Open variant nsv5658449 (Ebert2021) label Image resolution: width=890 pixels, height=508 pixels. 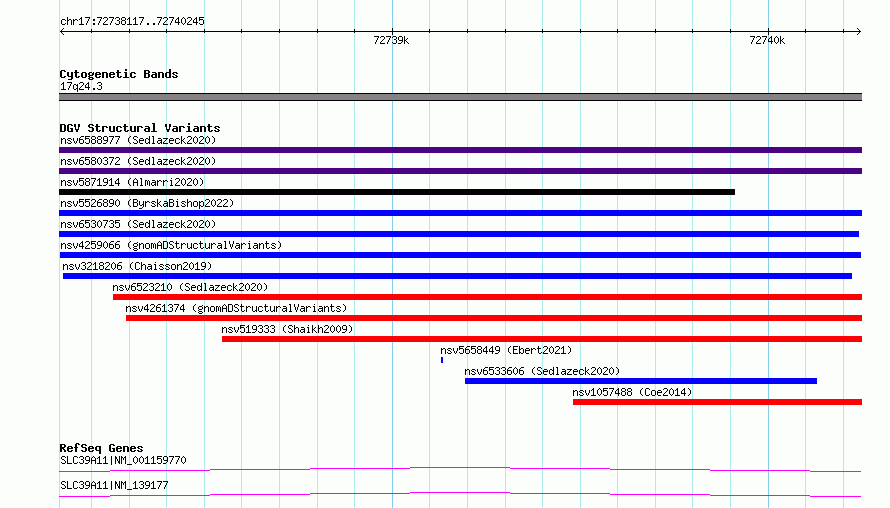pyautogui.click(x=506, y=350)
